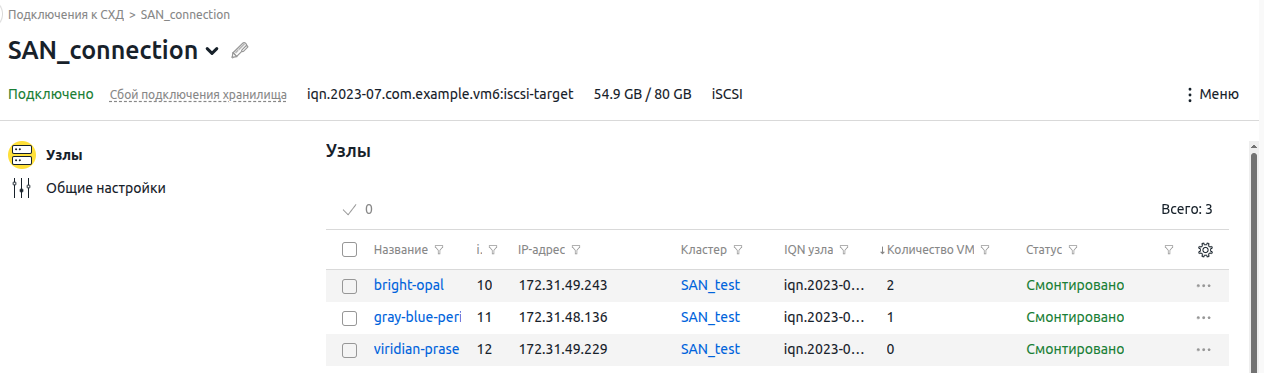The height and width of the screenshot is (373, 1264).
Task: Tick the checkbox for gray-blue-peri row
Action: point(349,318)
